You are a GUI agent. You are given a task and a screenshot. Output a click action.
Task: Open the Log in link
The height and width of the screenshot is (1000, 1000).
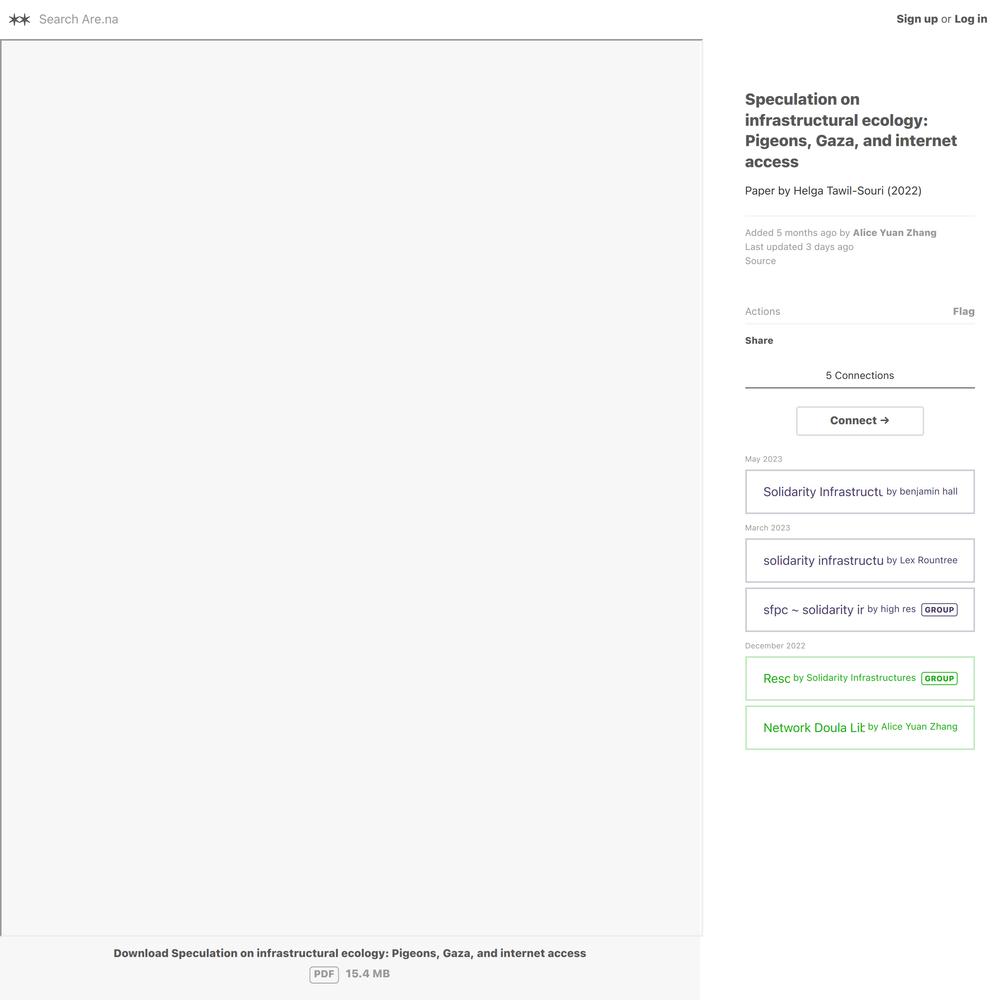point(971,19)
